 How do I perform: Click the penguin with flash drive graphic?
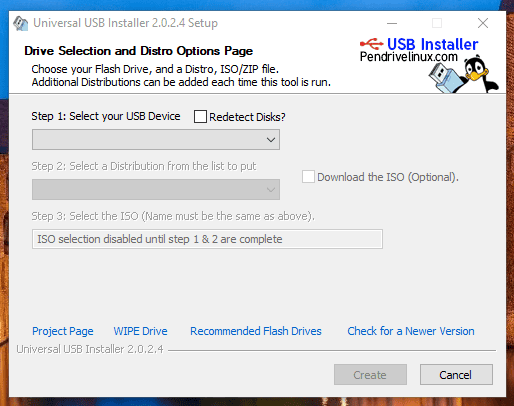click(x=463, y=74)
